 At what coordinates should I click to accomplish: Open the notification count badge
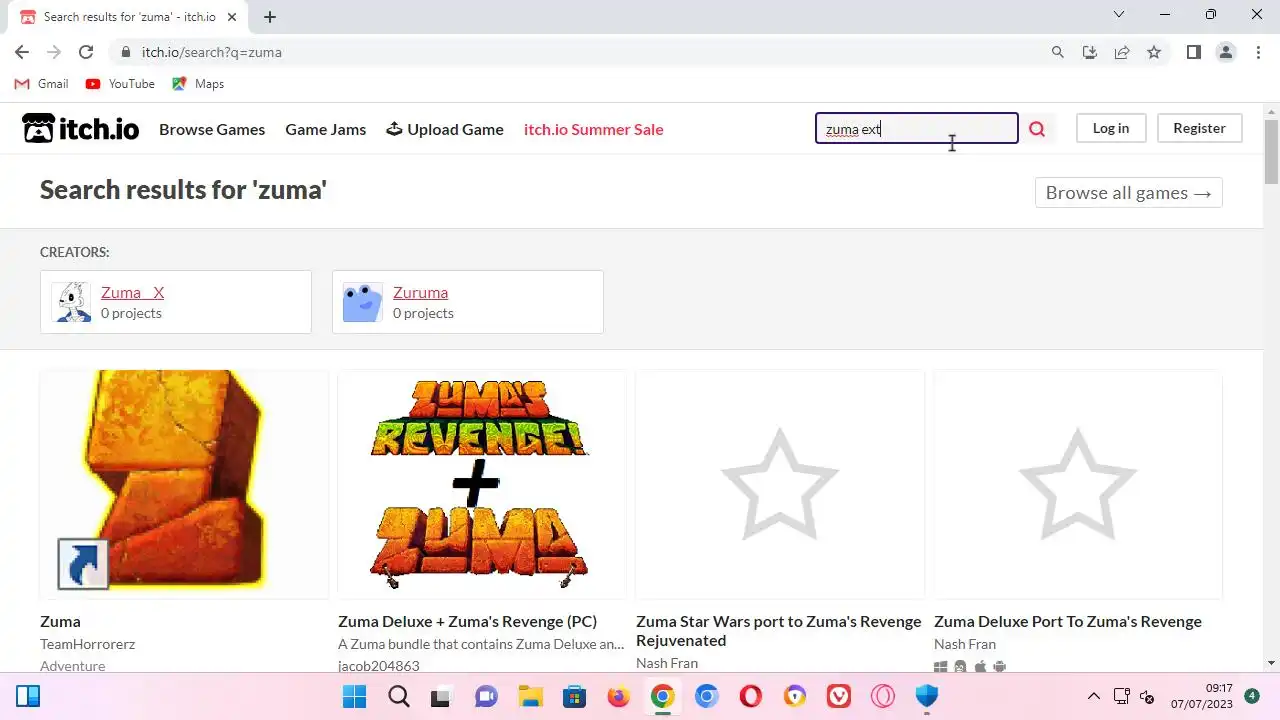point(1252,695)
